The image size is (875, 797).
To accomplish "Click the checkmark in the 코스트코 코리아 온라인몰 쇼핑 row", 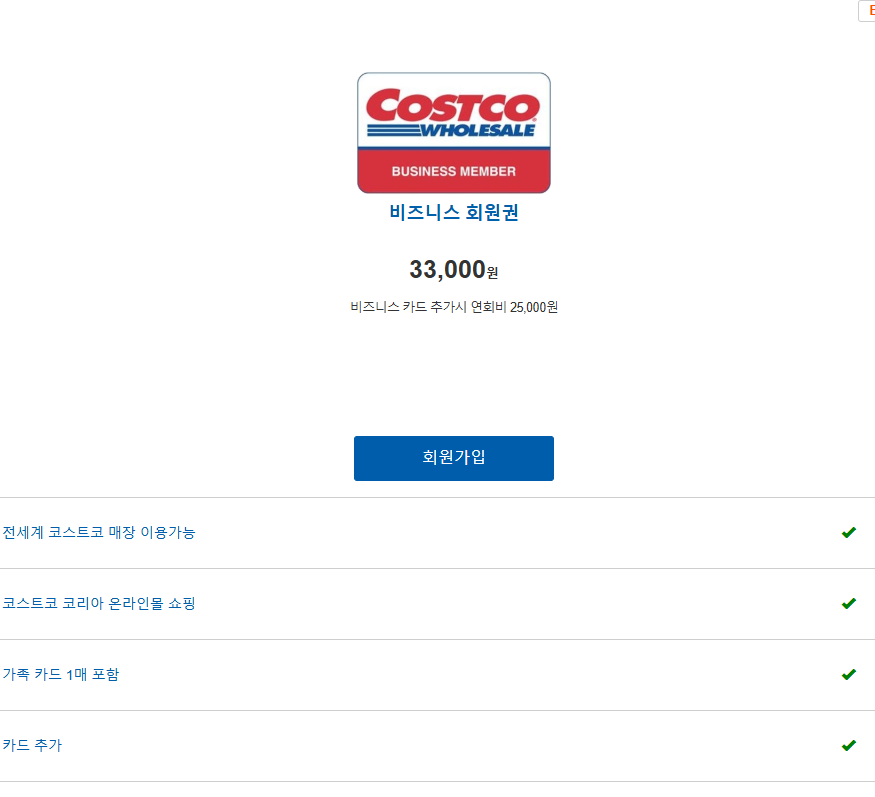I will tap(849, 603).
